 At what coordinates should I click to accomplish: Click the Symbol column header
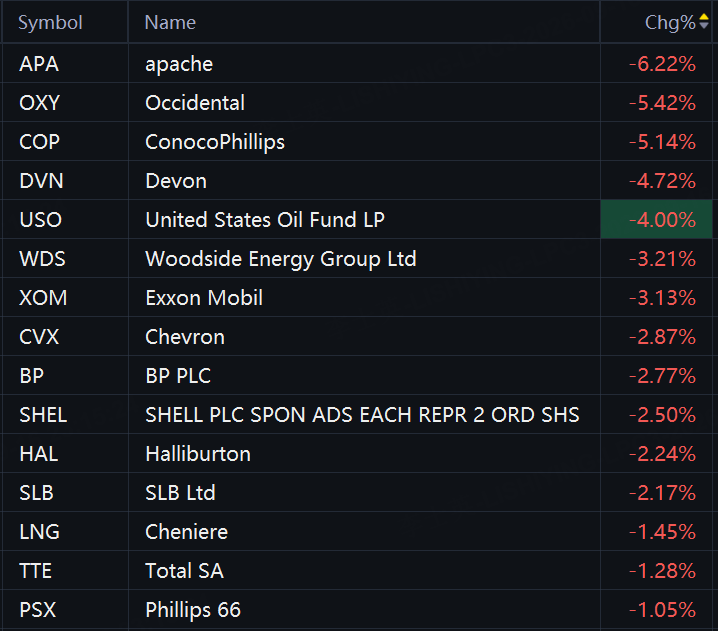(50, 22)
